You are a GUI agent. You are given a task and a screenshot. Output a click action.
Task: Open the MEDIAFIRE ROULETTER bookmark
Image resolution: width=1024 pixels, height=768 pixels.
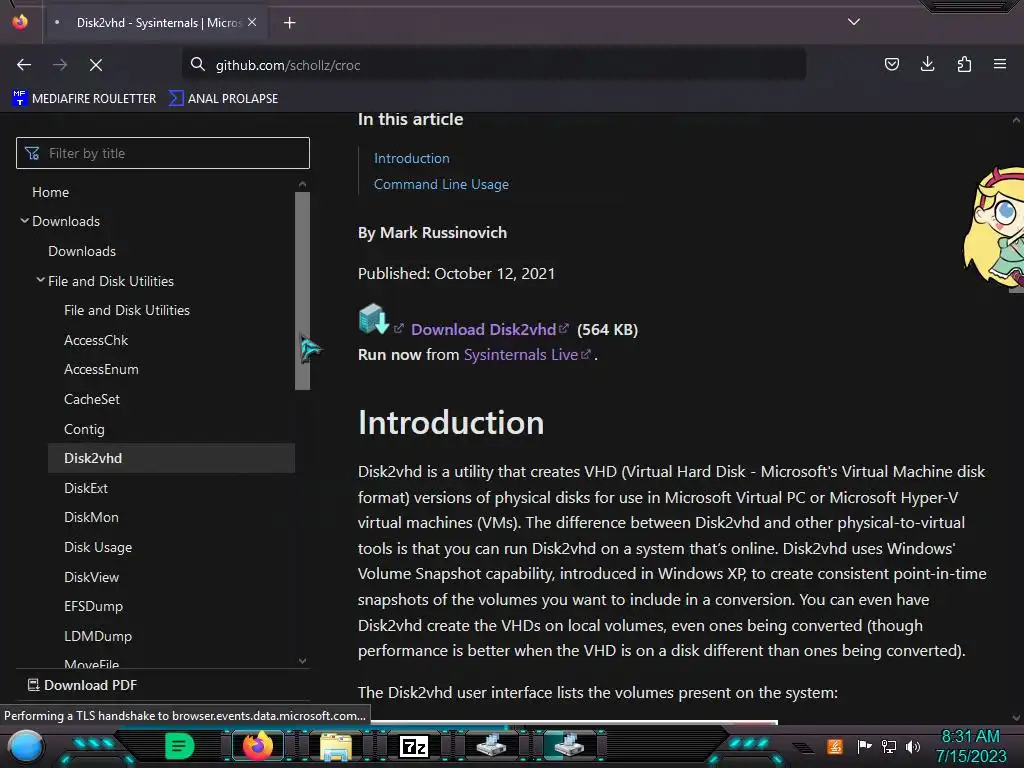[84, 99]
